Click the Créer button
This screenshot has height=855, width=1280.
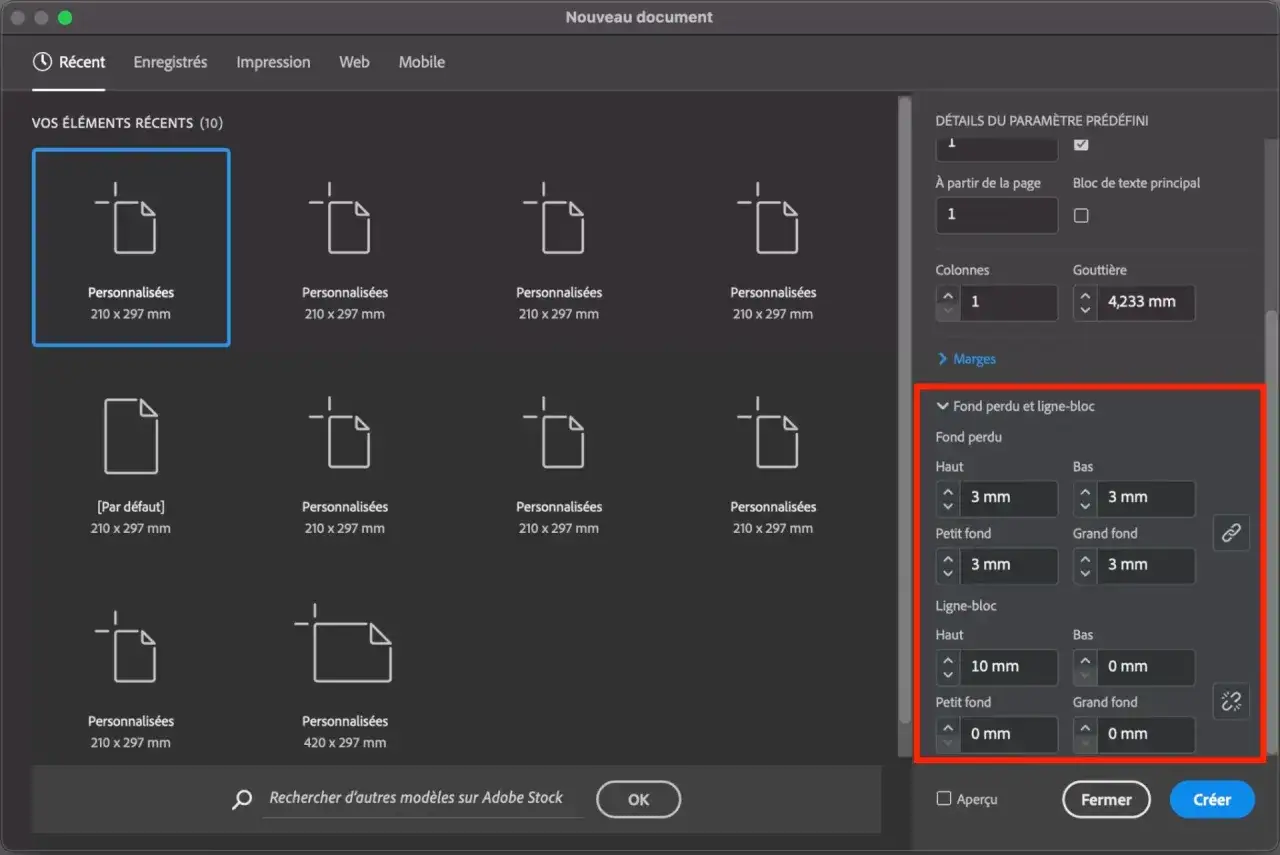pos(1212,799)
